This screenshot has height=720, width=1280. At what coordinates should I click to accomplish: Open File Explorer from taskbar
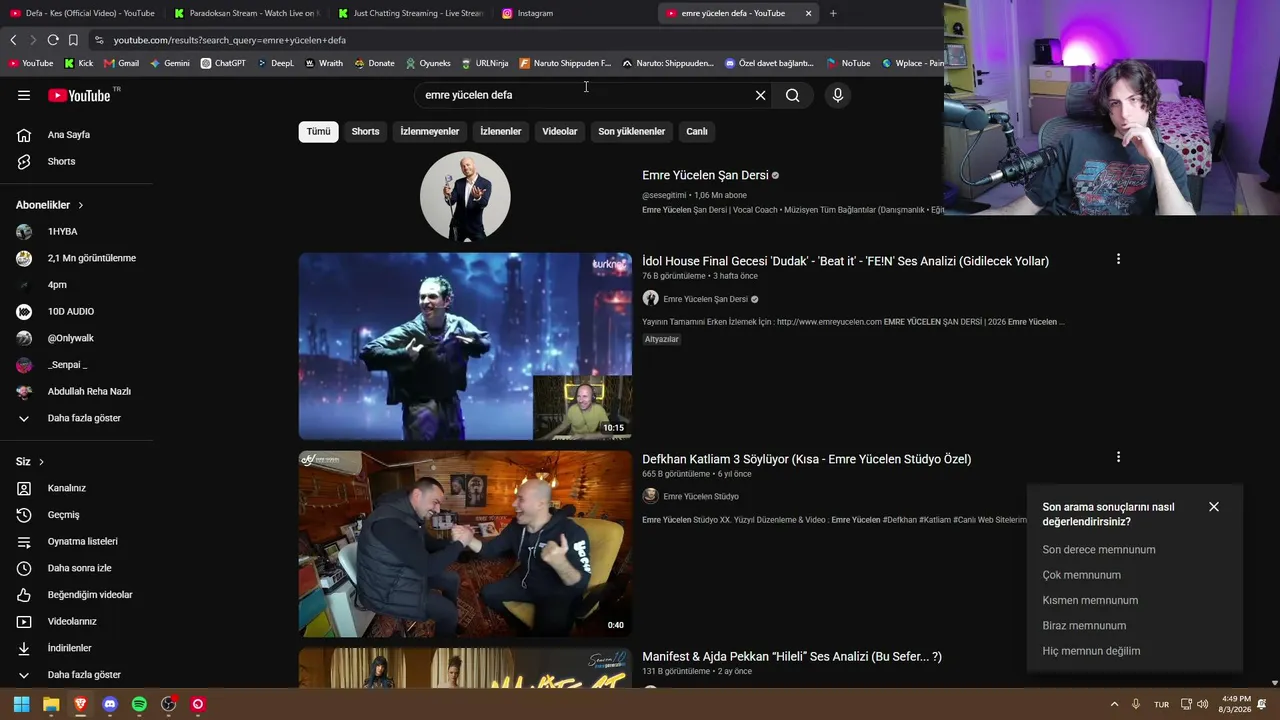51,704
